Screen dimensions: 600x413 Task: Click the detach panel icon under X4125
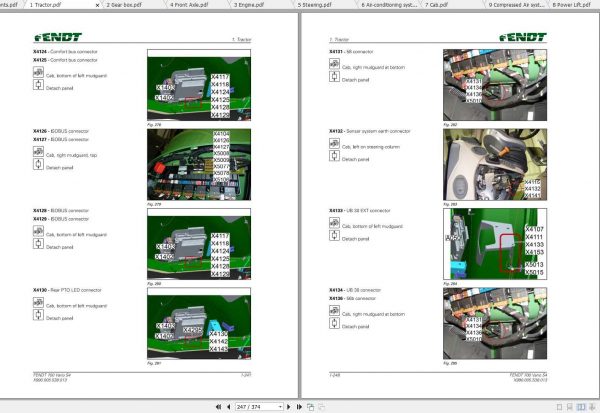pyautogui.click(x=38, y=85)
